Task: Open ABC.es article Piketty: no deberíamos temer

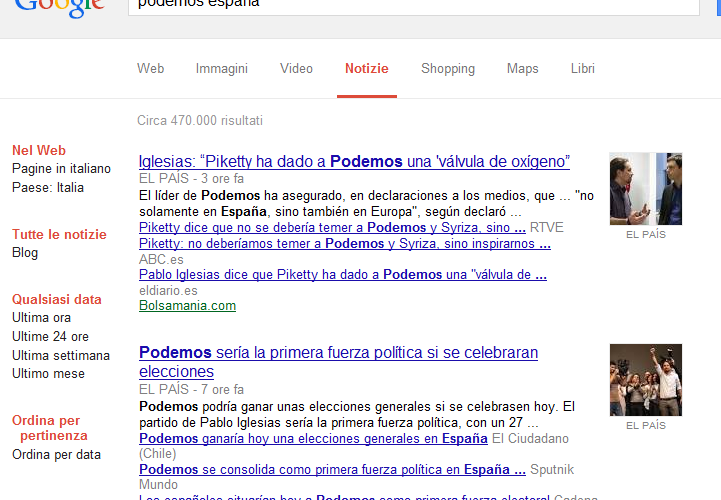Action: point(345,243)
